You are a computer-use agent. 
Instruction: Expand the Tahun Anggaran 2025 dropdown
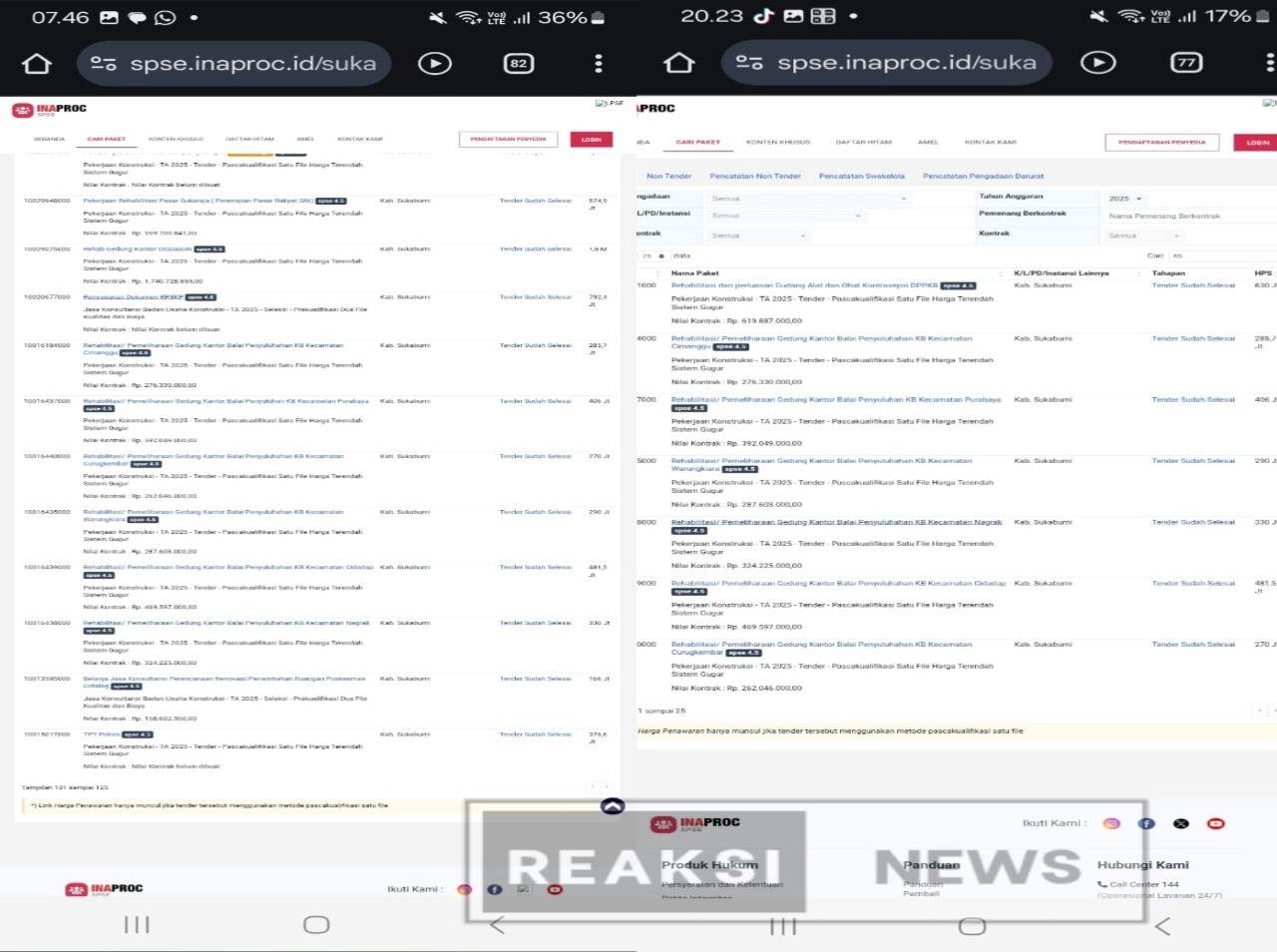[1125, 199]
